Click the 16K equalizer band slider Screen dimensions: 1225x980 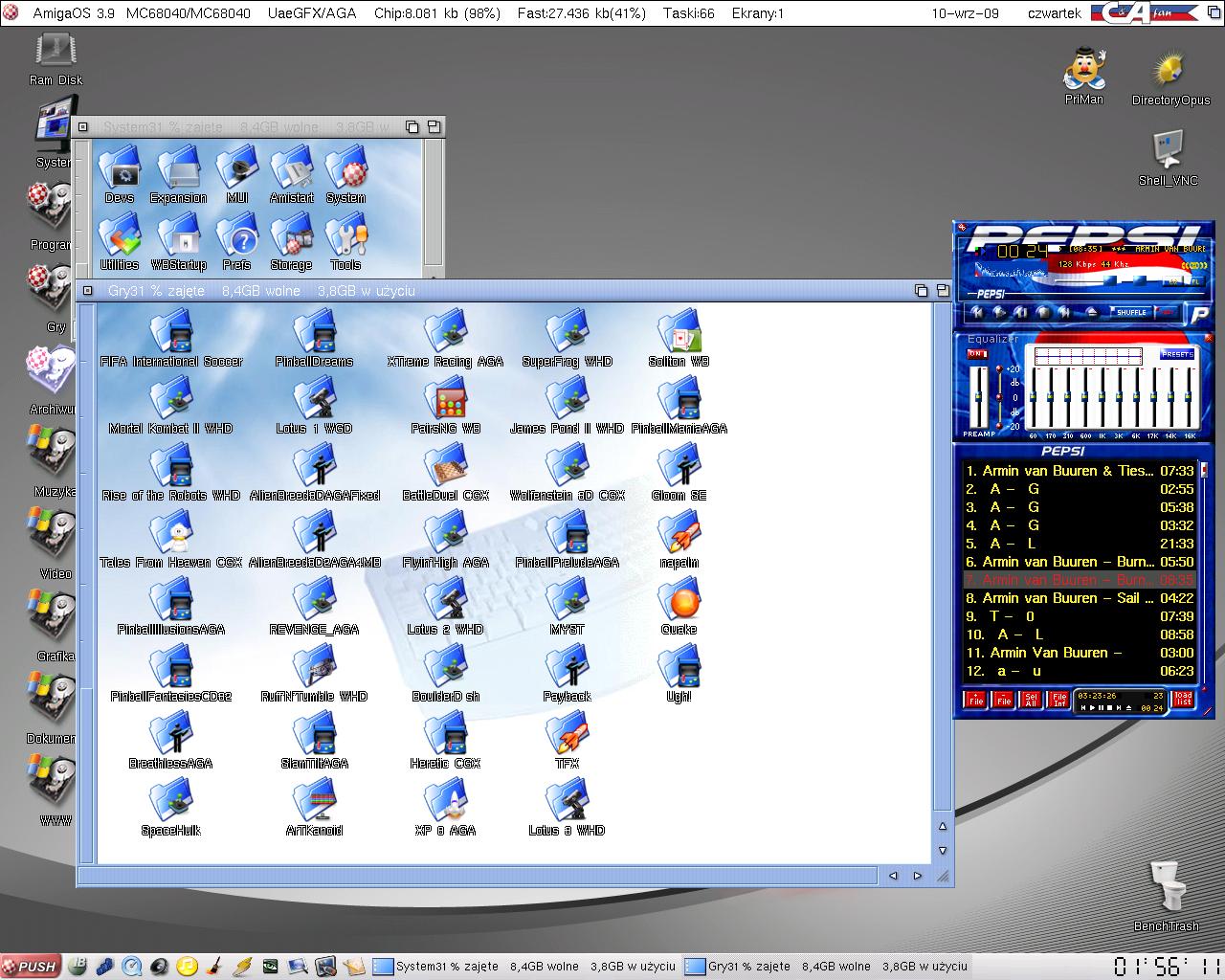1188,397
